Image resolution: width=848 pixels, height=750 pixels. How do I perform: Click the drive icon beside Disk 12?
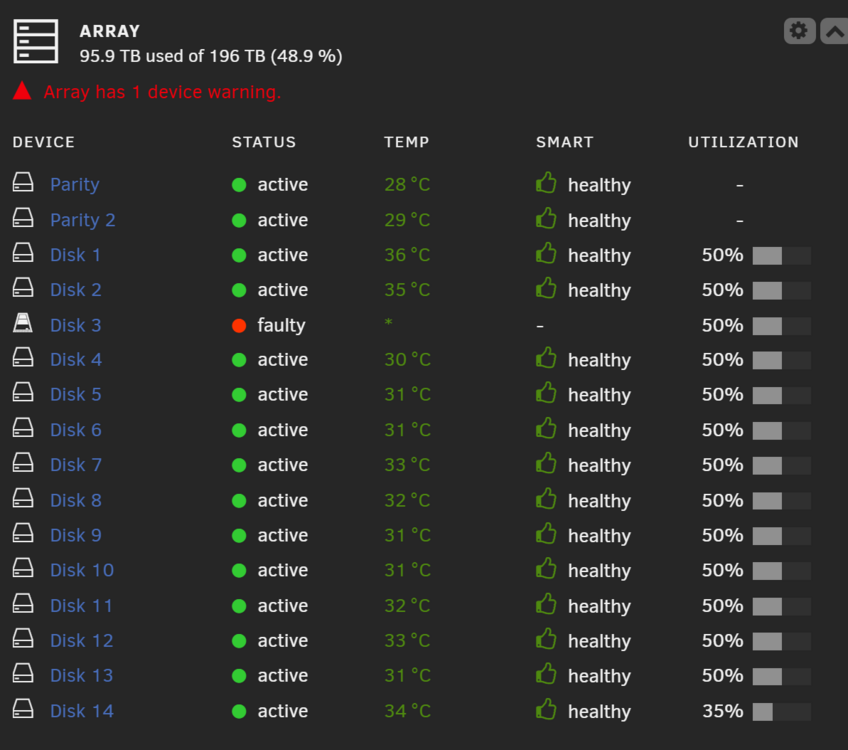[x=23, y=638]
